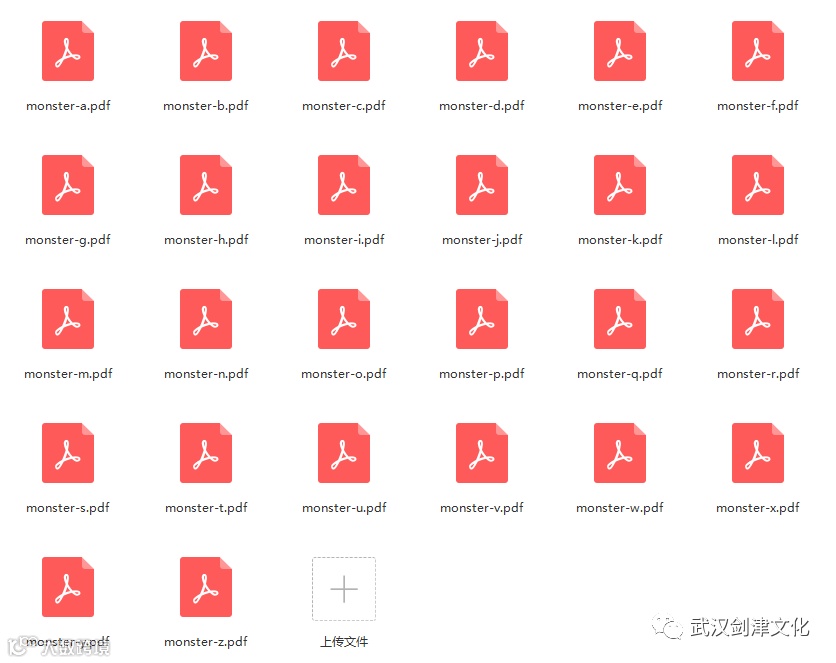Click the plus upload file box

(344, 589)
